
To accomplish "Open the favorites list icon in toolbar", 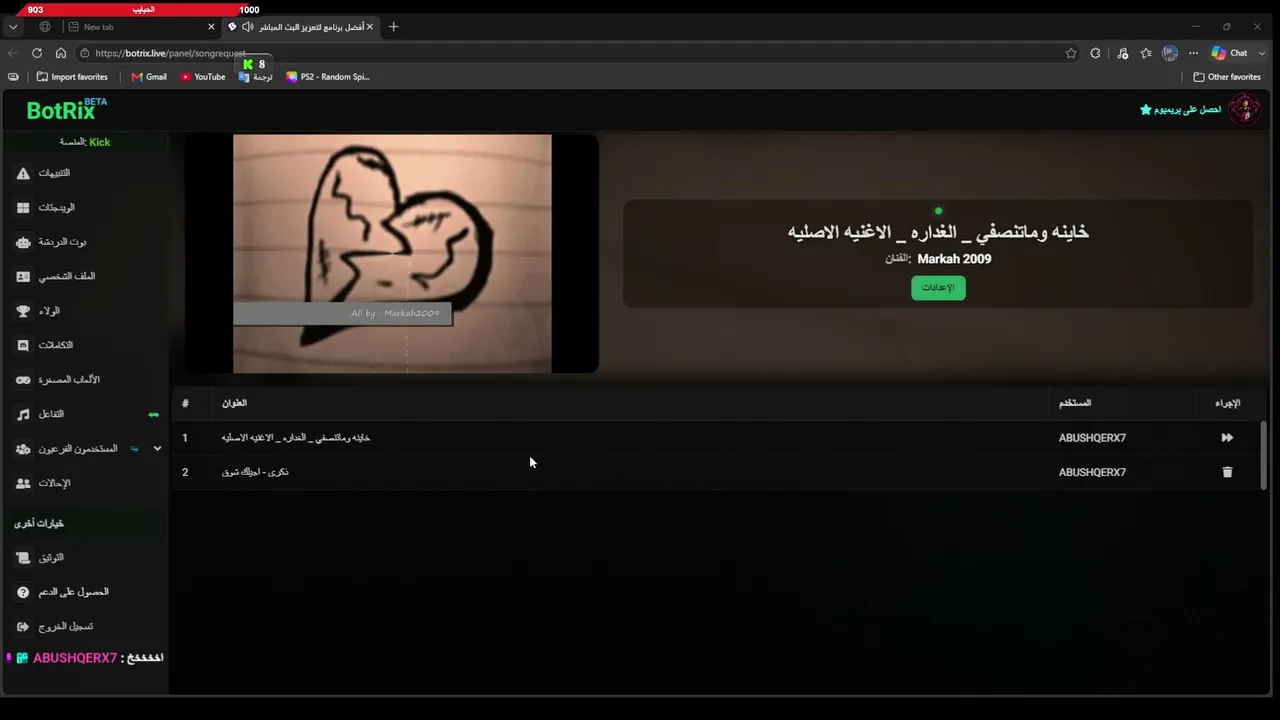I will click(1146, 53).
